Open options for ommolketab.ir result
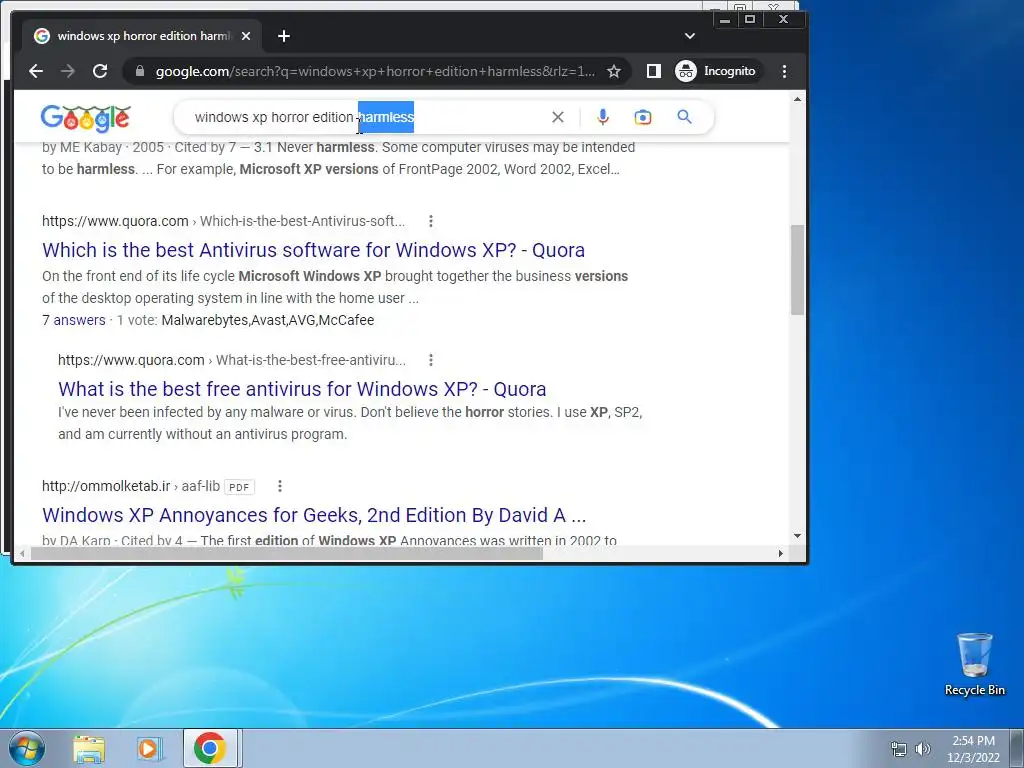Image resolution: width=1024 pixels, height=768 pixels. coord(280,487)
